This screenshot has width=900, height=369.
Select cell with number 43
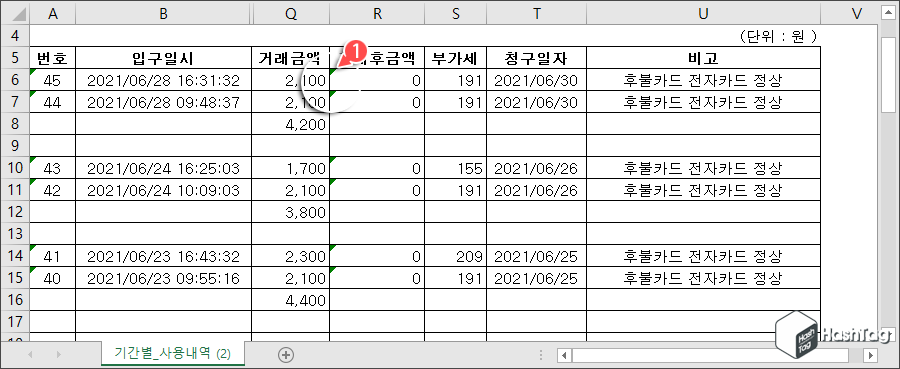tap(53, 168)
